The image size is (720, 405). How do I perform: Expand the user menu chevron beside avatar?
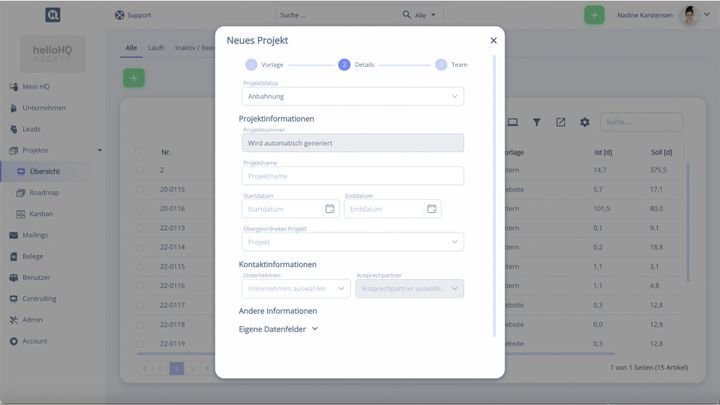click(707, 14)
